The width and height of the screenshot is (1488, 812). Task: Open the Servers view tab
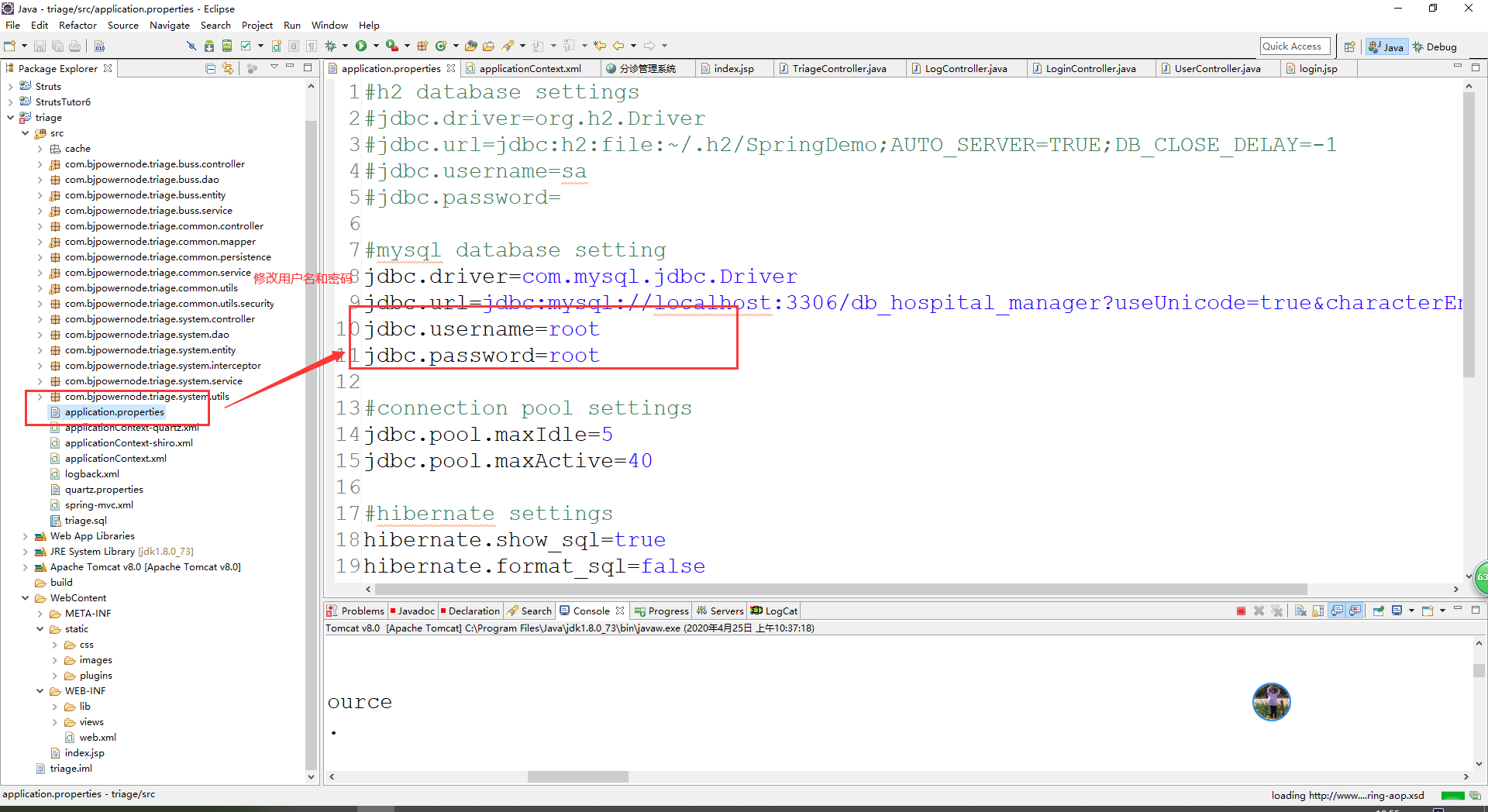tap(720, 611)
